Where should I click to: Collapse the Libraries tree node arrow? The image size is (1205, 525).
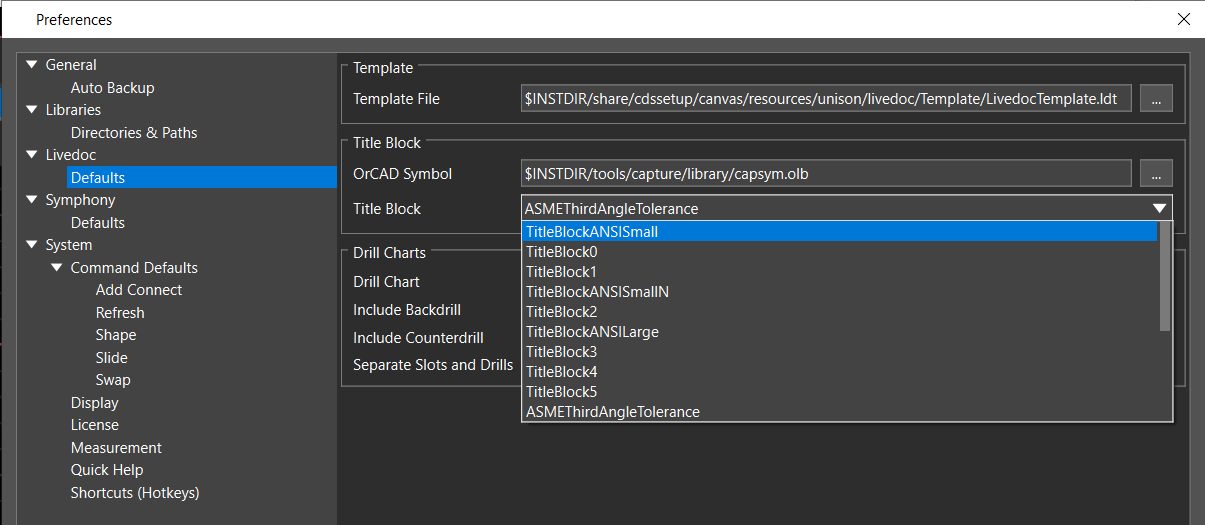click(x=32, y=110)
